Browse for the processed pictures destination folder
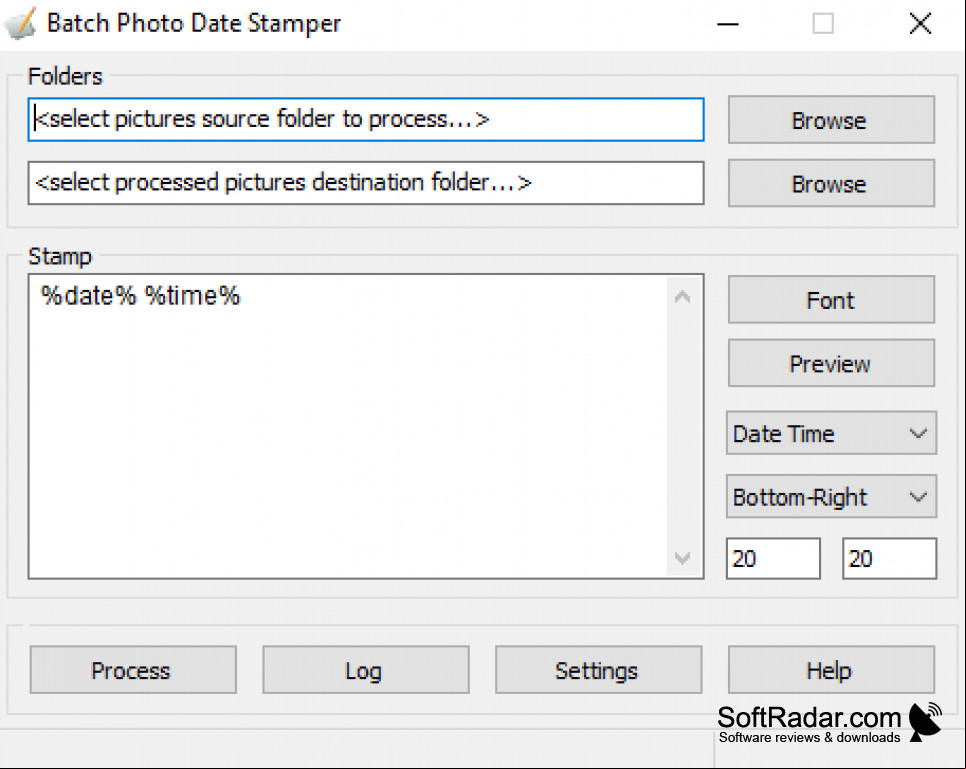Image resolution: width=966 pixels, height=769 pixels. [x=831, y=183]
